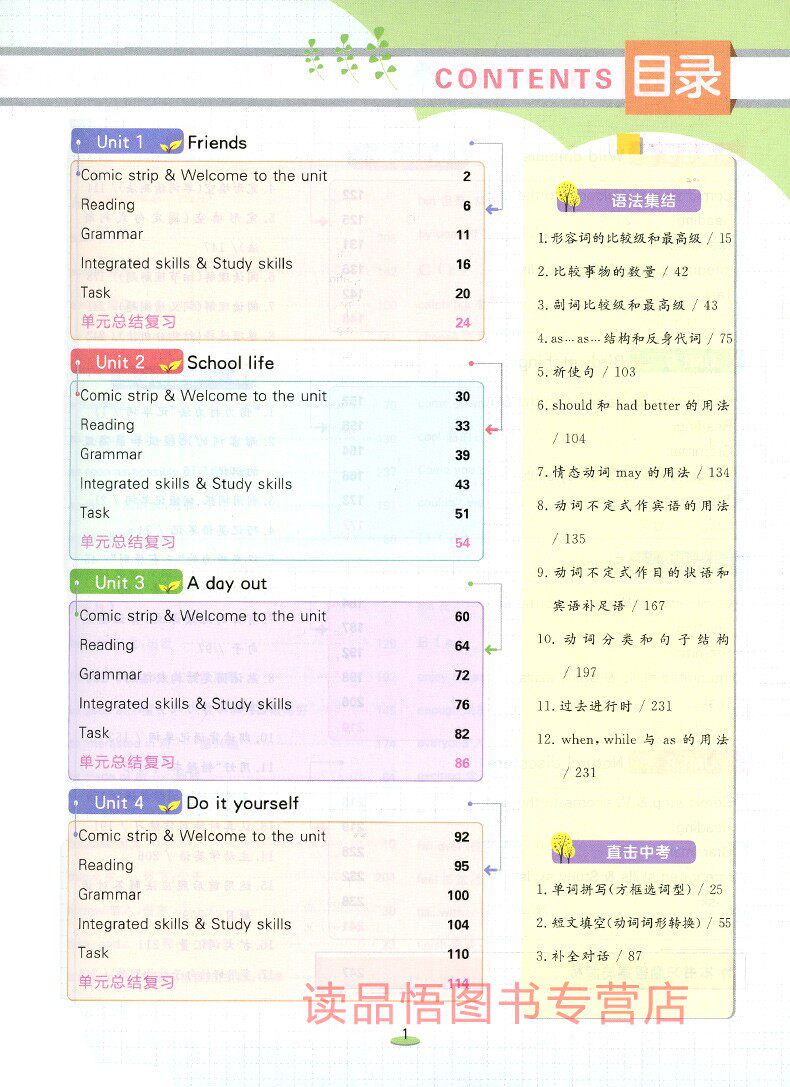
Task: Select the Unit 4 badge
Action: (125, 803)
